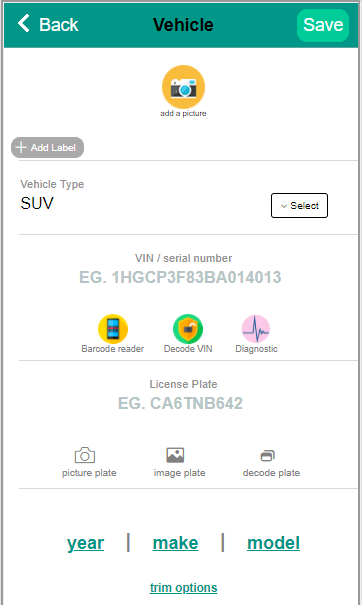Launch the Diagnostic heartbeat icon

[256, 329]
